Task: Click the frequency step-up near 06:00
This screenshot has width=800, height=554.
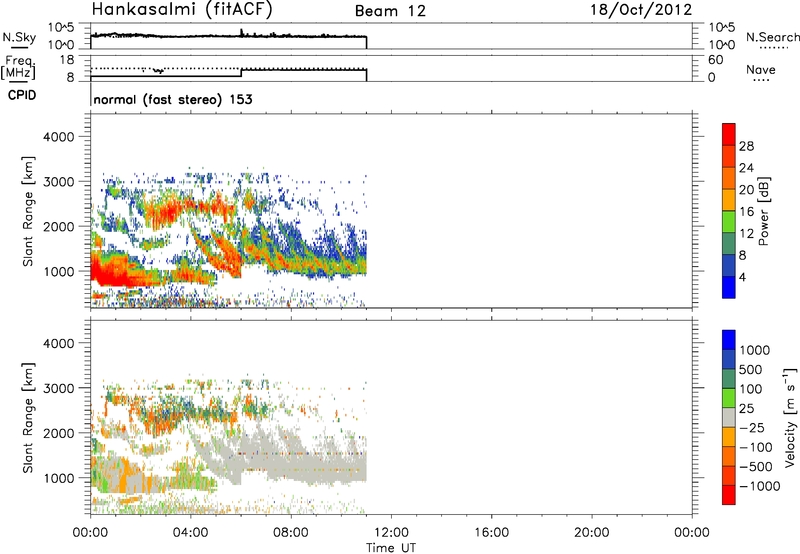Action: tap(241, 73)
